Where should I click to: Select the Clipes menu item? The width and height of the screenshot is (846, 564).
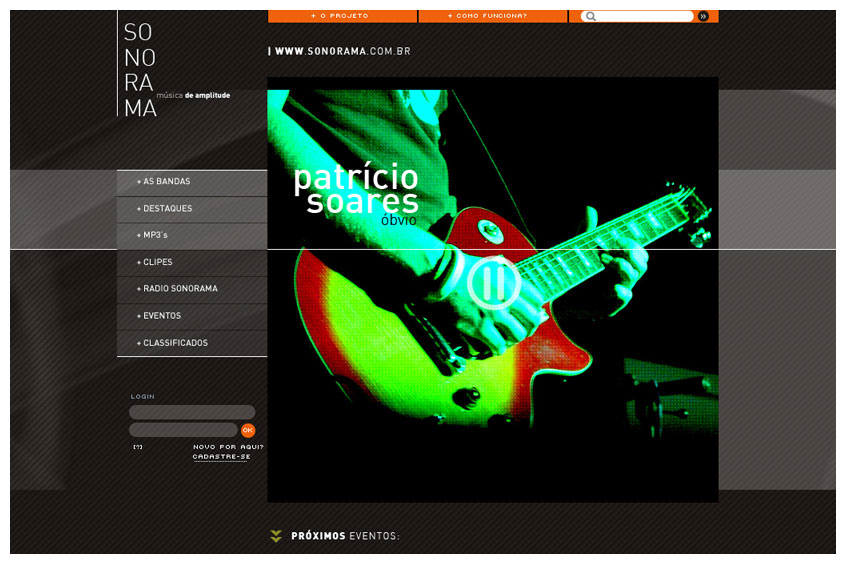click(x=192, y=263)
